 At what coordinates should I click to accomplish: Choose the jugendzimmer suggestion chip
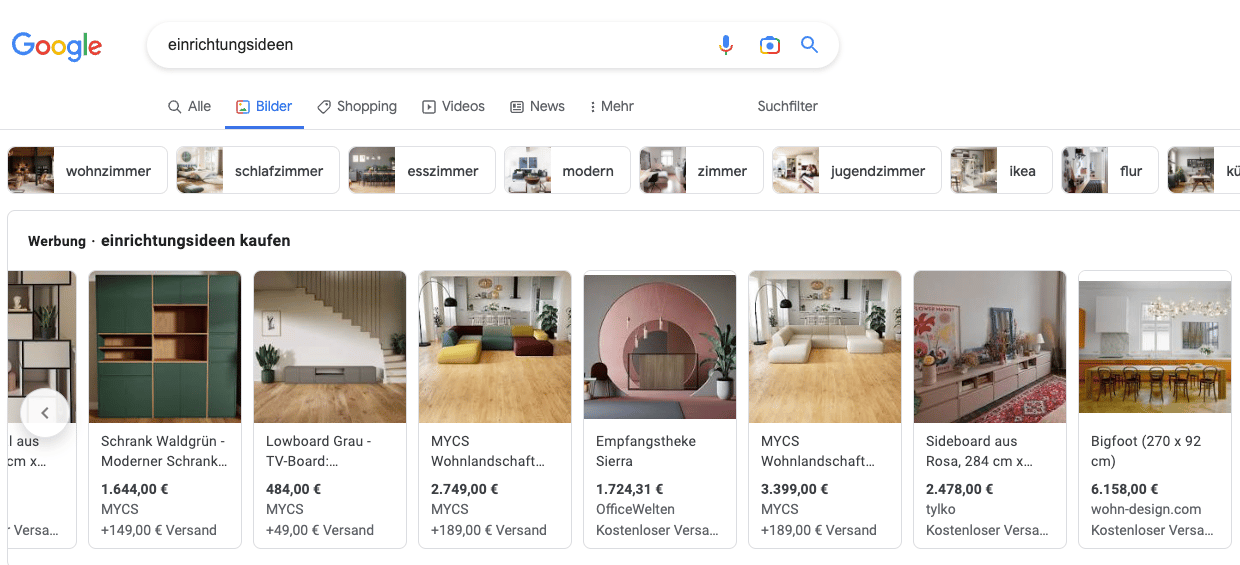[x=856, y=170]
